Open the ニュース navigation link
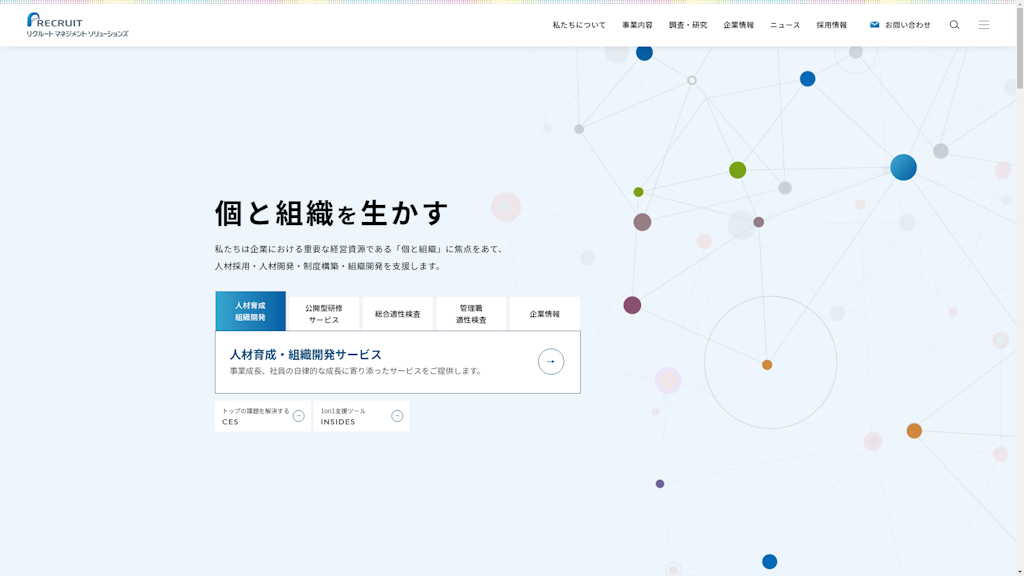 (x=785, y=25)
